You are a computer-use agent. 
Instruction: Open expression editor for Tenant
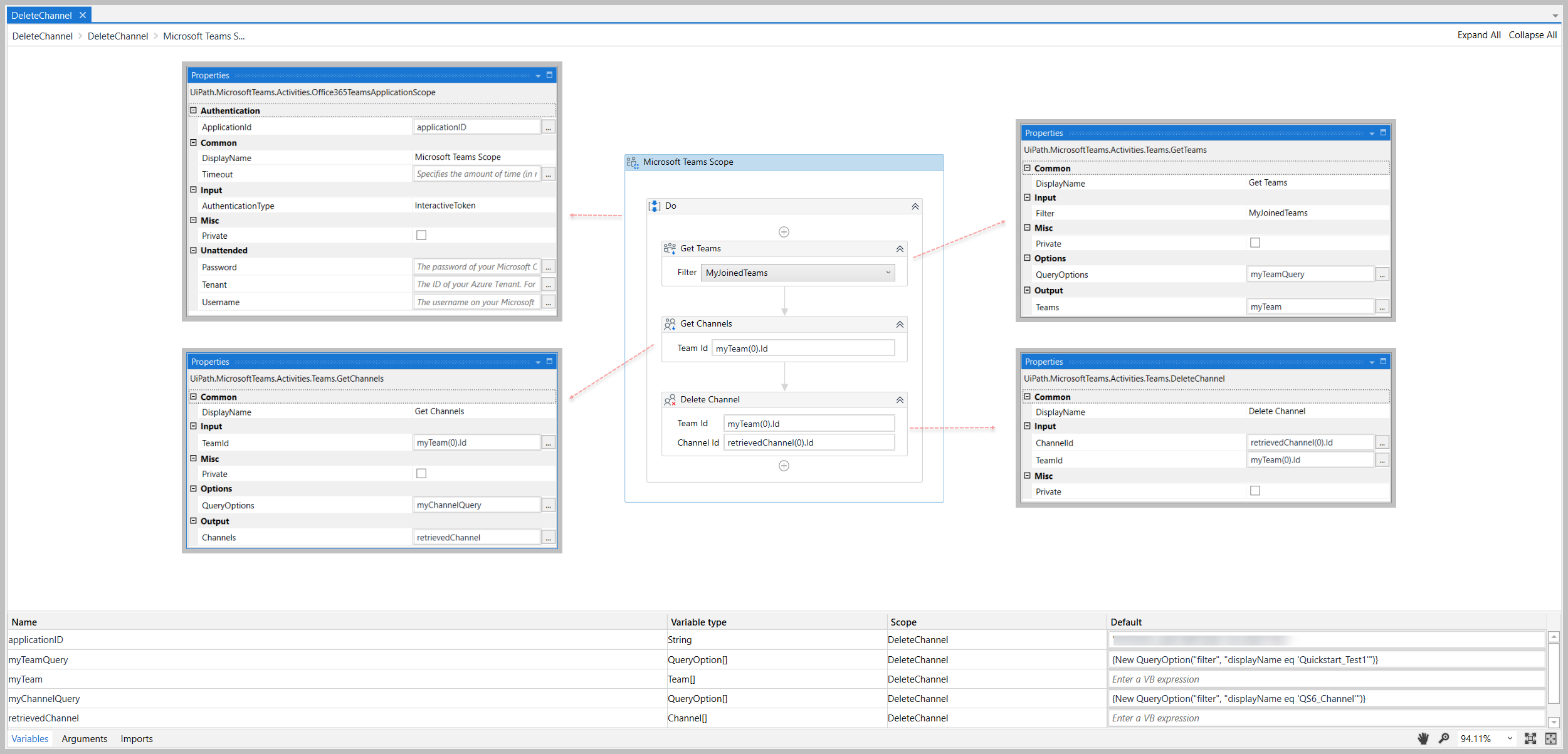tap(549, 285)
